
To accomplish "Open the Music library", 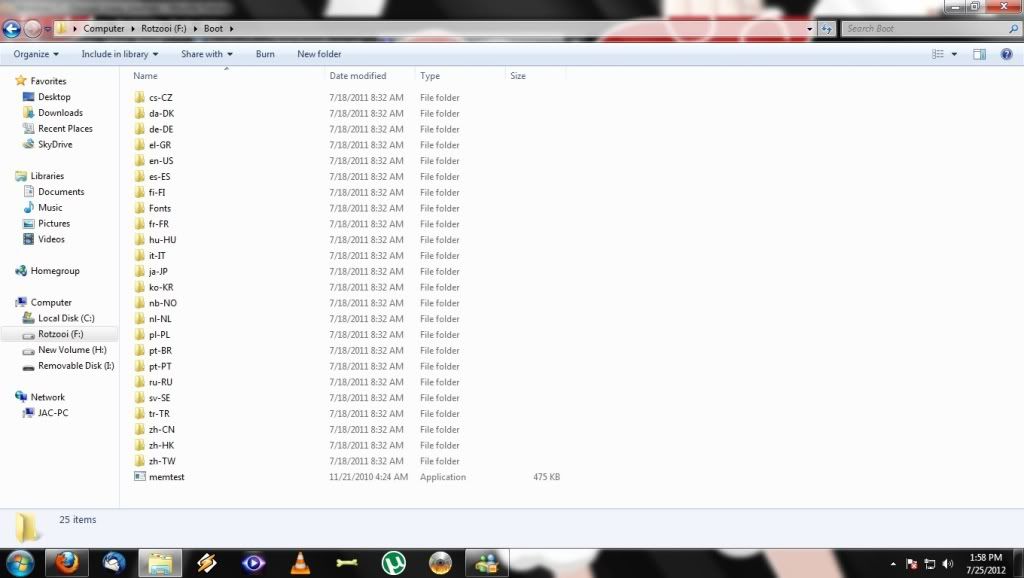I will click(x=50, y=208).
